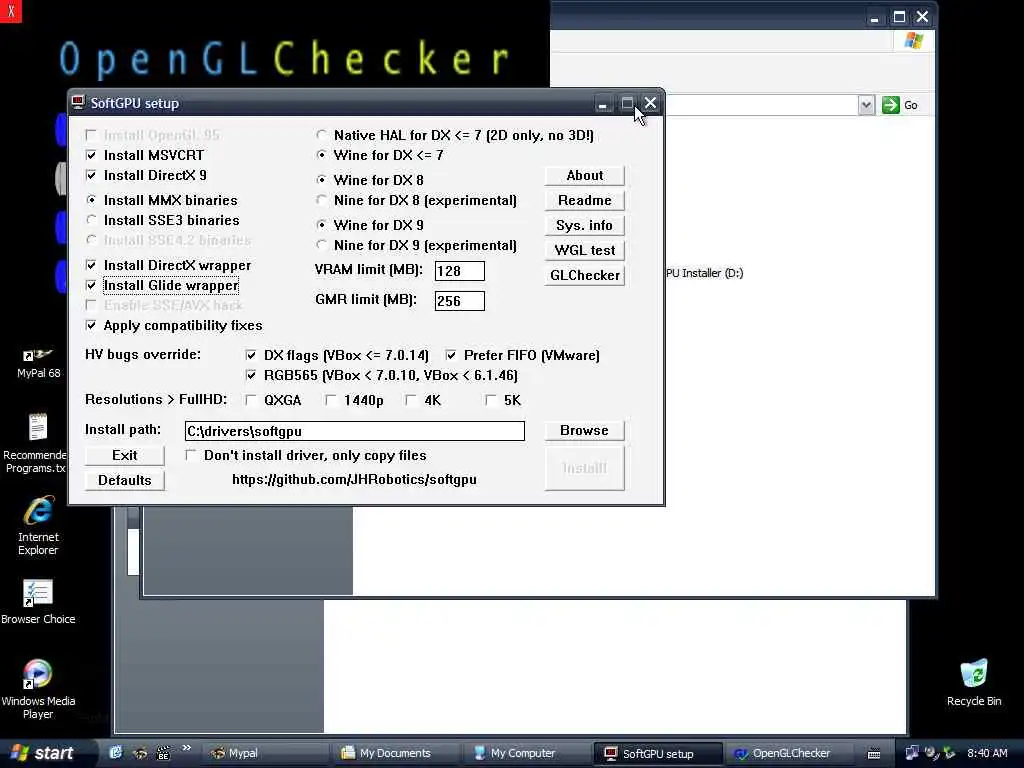This screenshot has width=1024, height=768.
Task: Toggle Install DirectX 9 checkbox
Action: click(91, 175)
